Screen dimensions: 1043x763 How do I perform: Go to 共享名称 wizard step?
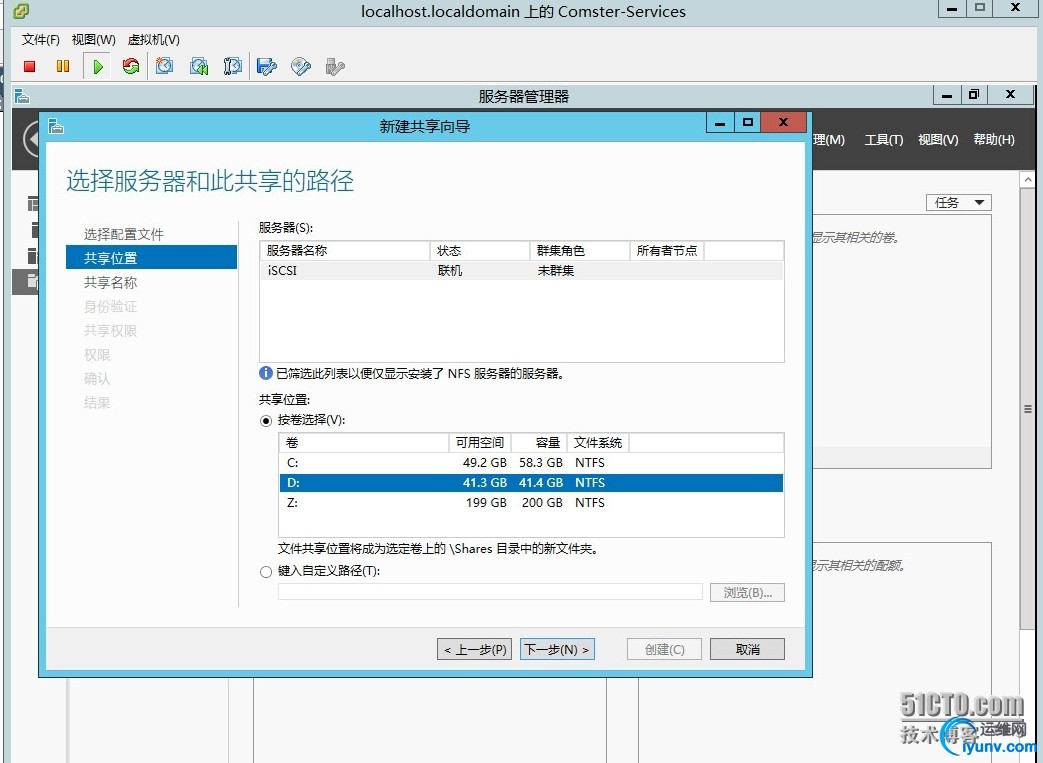tap(110, 282)
